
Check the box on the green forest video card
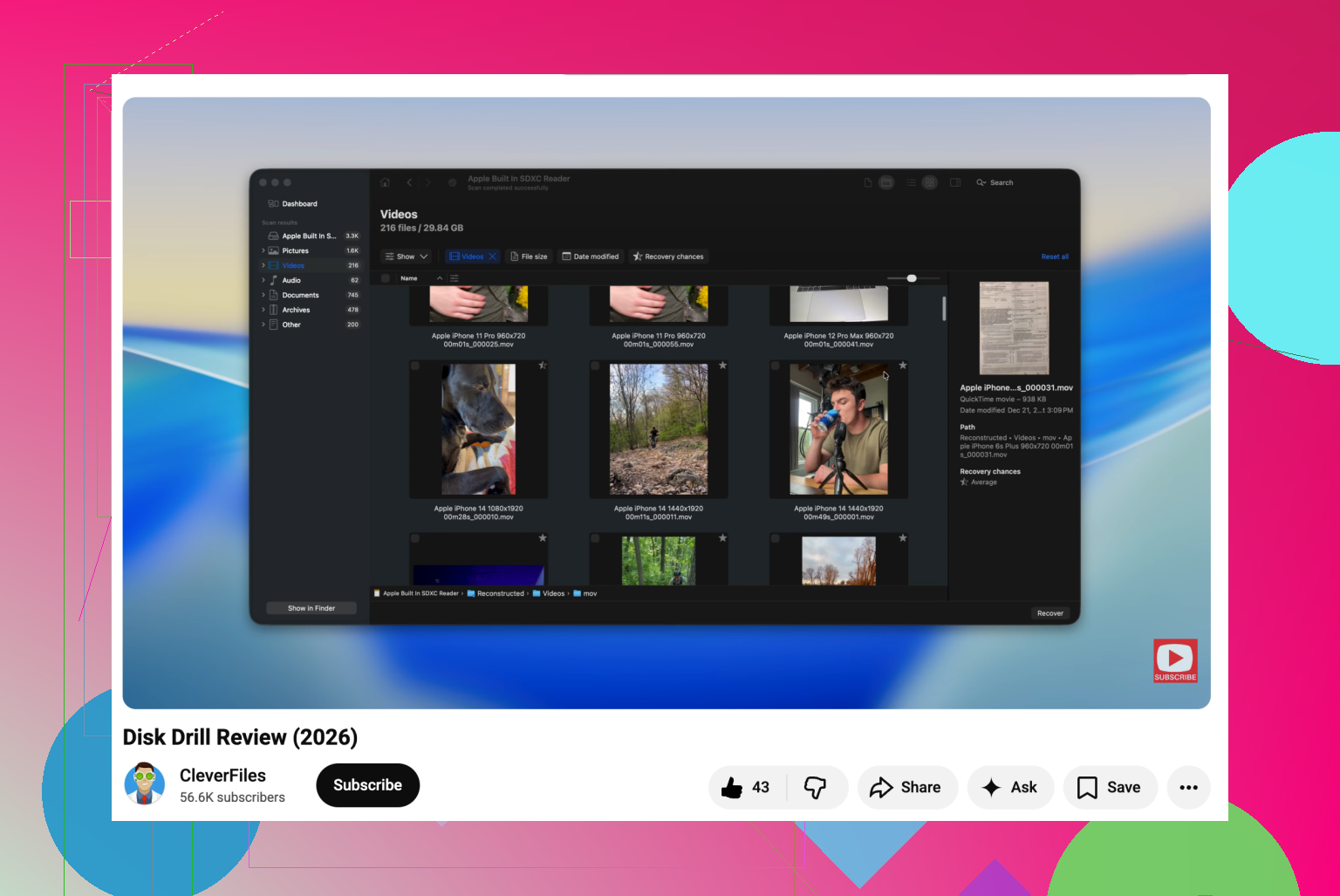[596, 539]
